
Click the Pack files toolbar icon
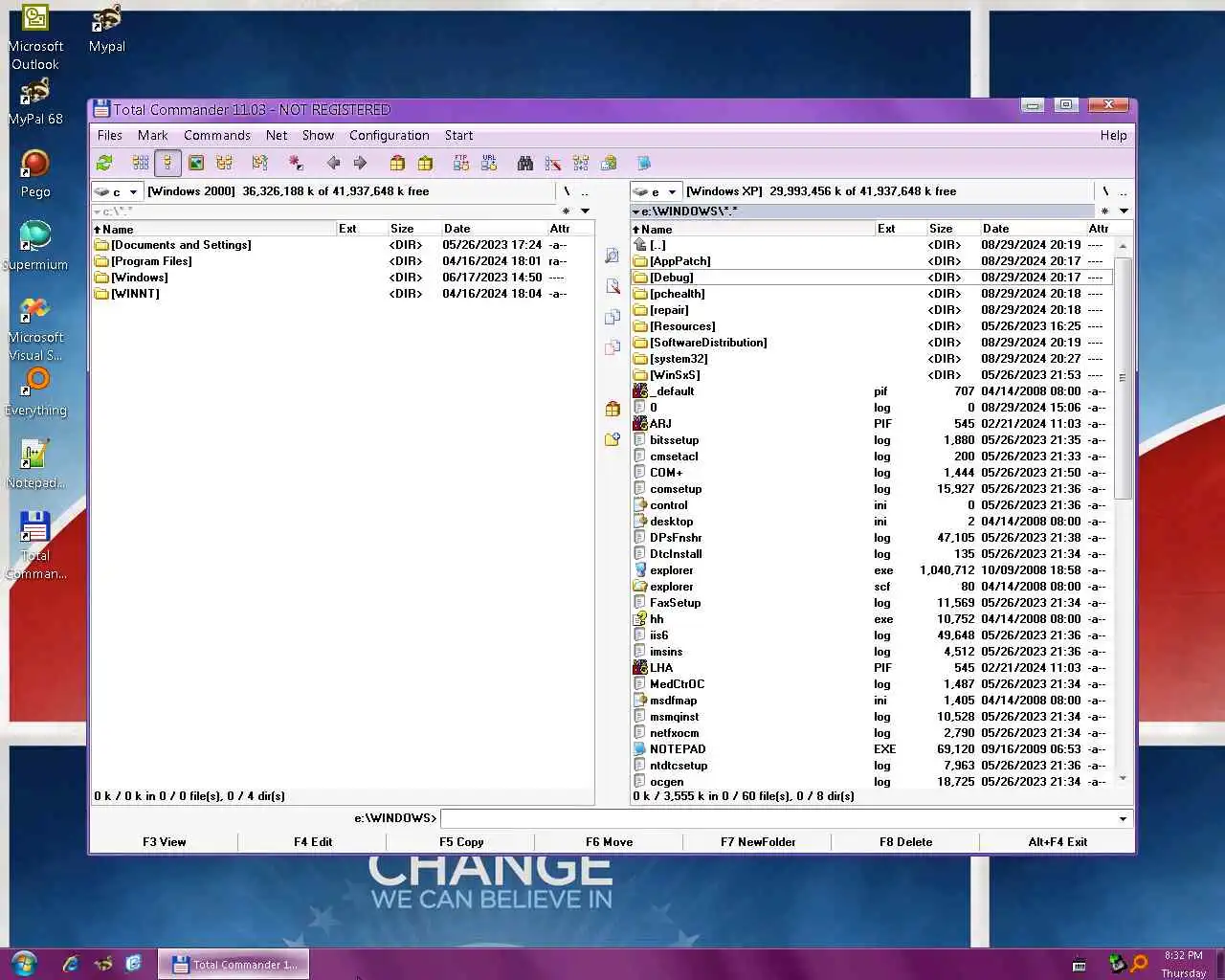click(x=396, y=163)
